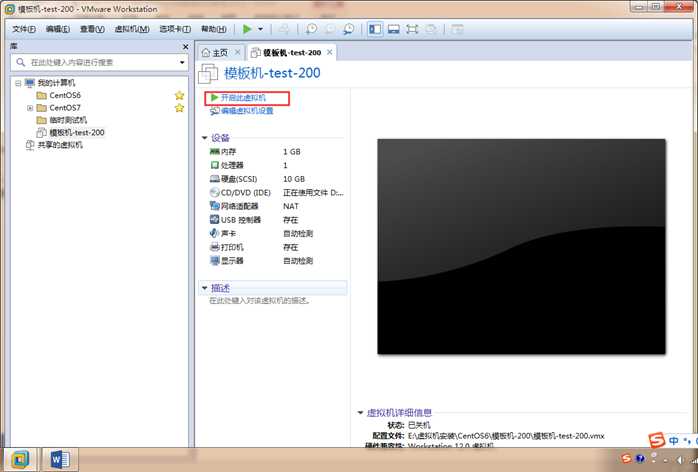The height and width of the screenshot is (472, 698).
Task: Expand the CentOS7 folder node
Action: [x=30, y=108]
